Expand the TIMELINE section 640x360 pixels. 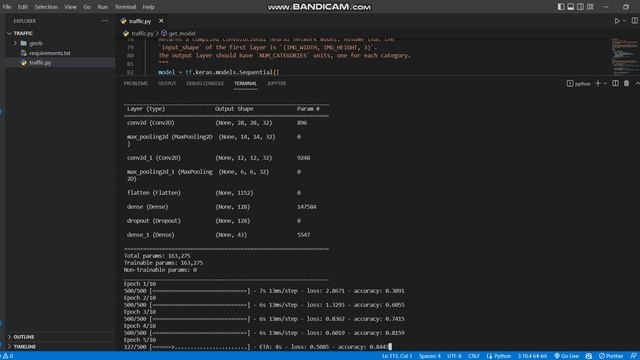pos(24,347)
